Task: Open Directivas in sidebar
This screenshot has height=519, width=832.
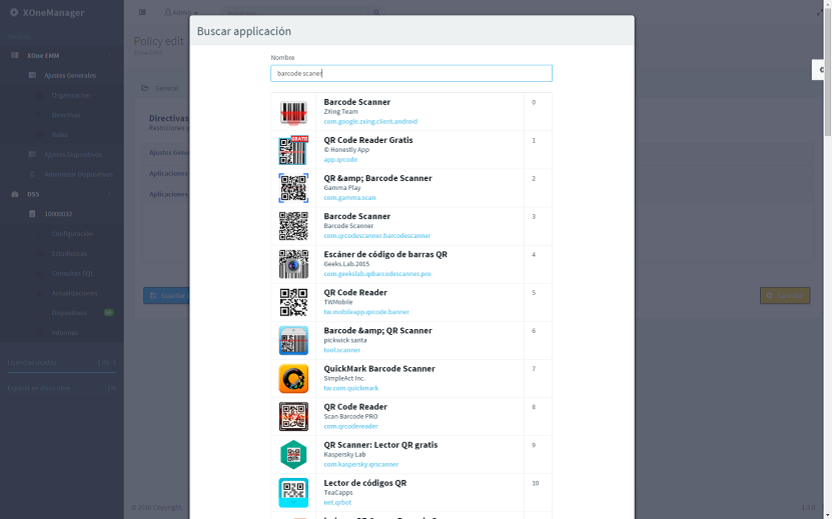Action: [66, 115]
